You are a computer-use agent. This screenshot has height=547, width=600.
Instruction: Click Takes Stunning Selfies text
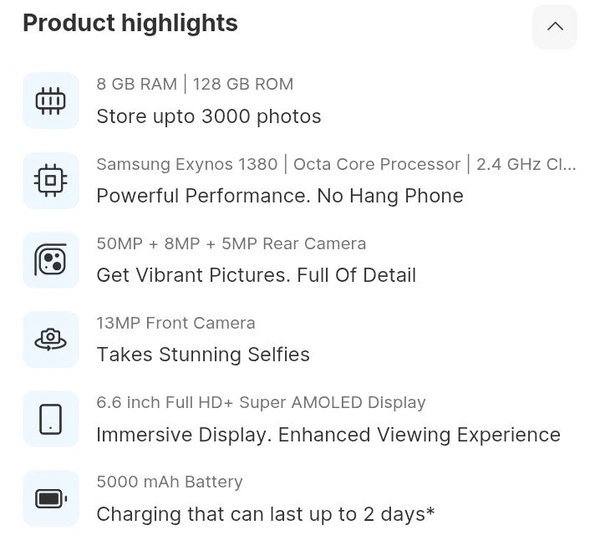[203, 355]
